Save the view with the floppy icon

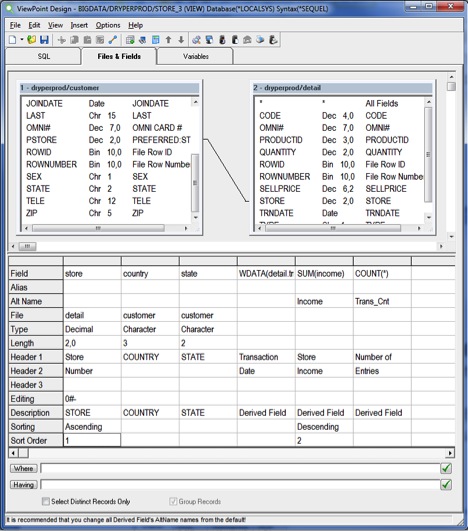click(44, 40)
